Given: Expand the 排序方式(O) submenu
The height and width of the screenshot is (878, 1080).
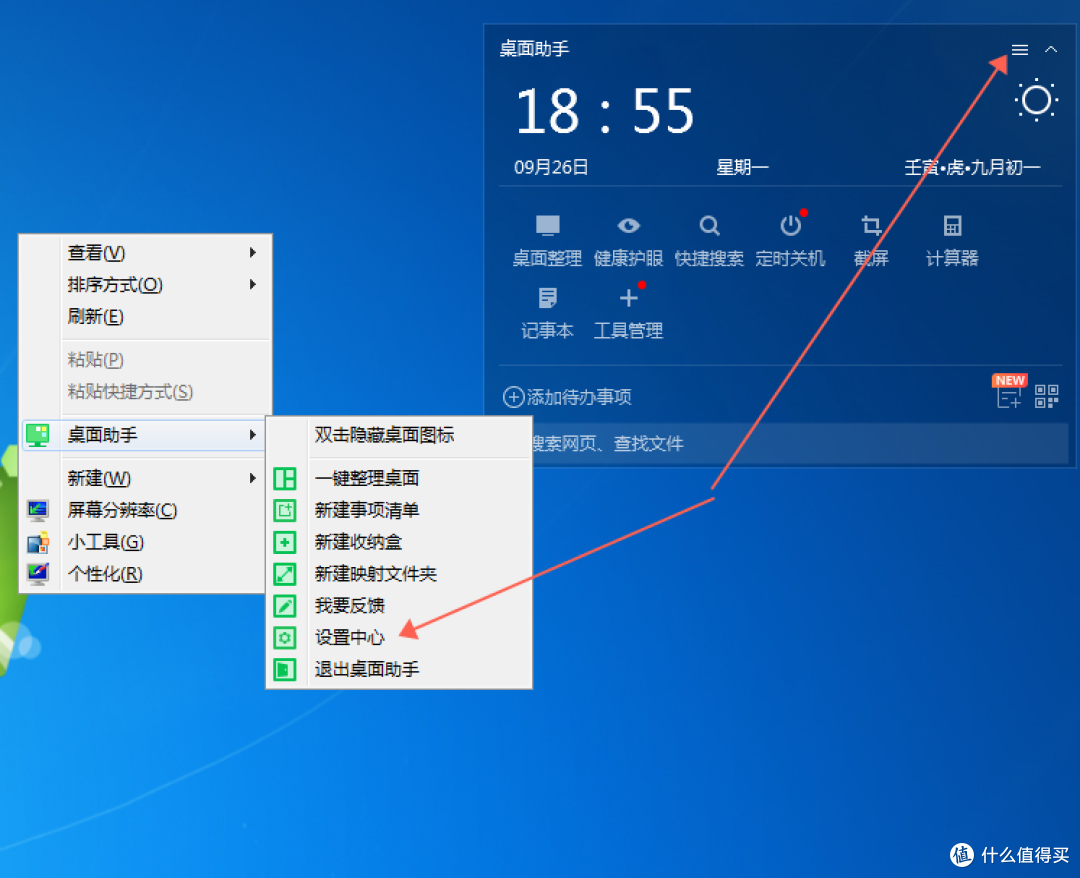Looking at the screenshot, I should [x=146, y=284].
